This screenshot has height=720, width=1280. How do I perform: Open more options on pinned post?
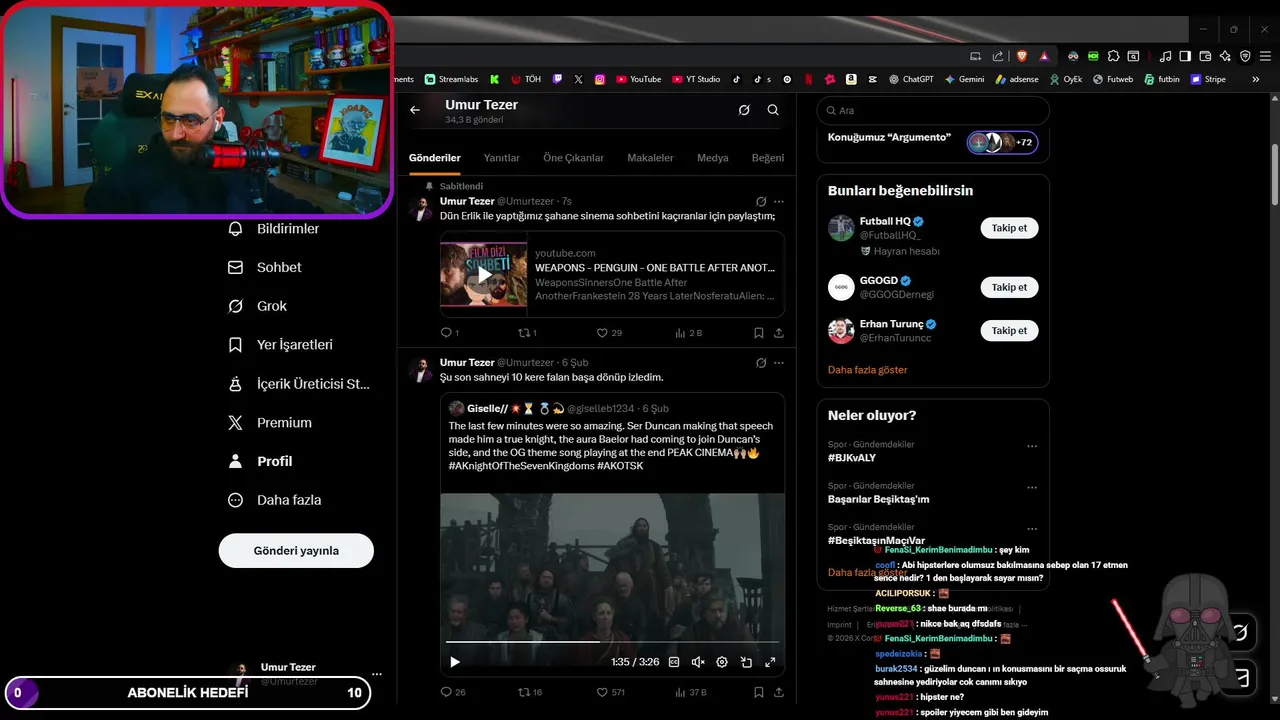coord(779,201)
